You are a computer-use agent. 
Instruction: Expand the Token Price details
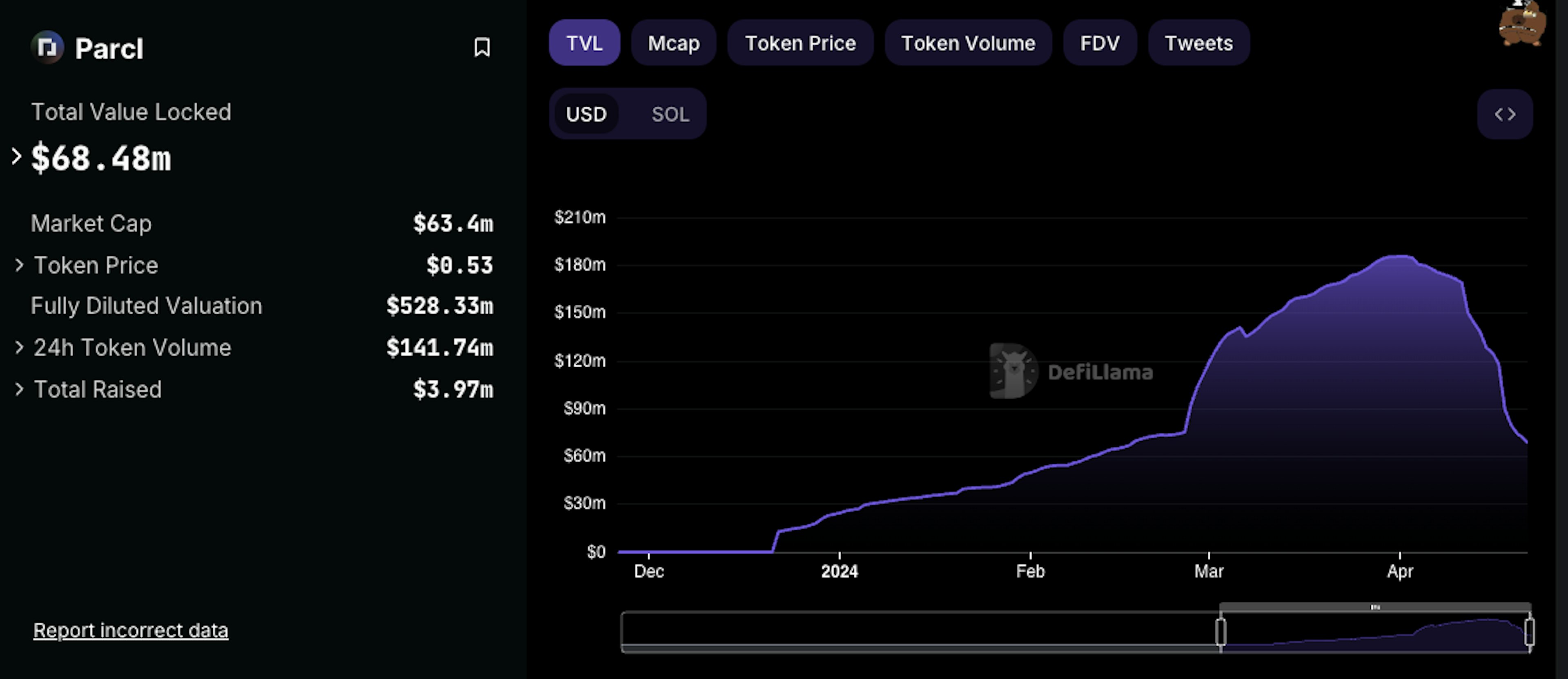pos(20,265)
